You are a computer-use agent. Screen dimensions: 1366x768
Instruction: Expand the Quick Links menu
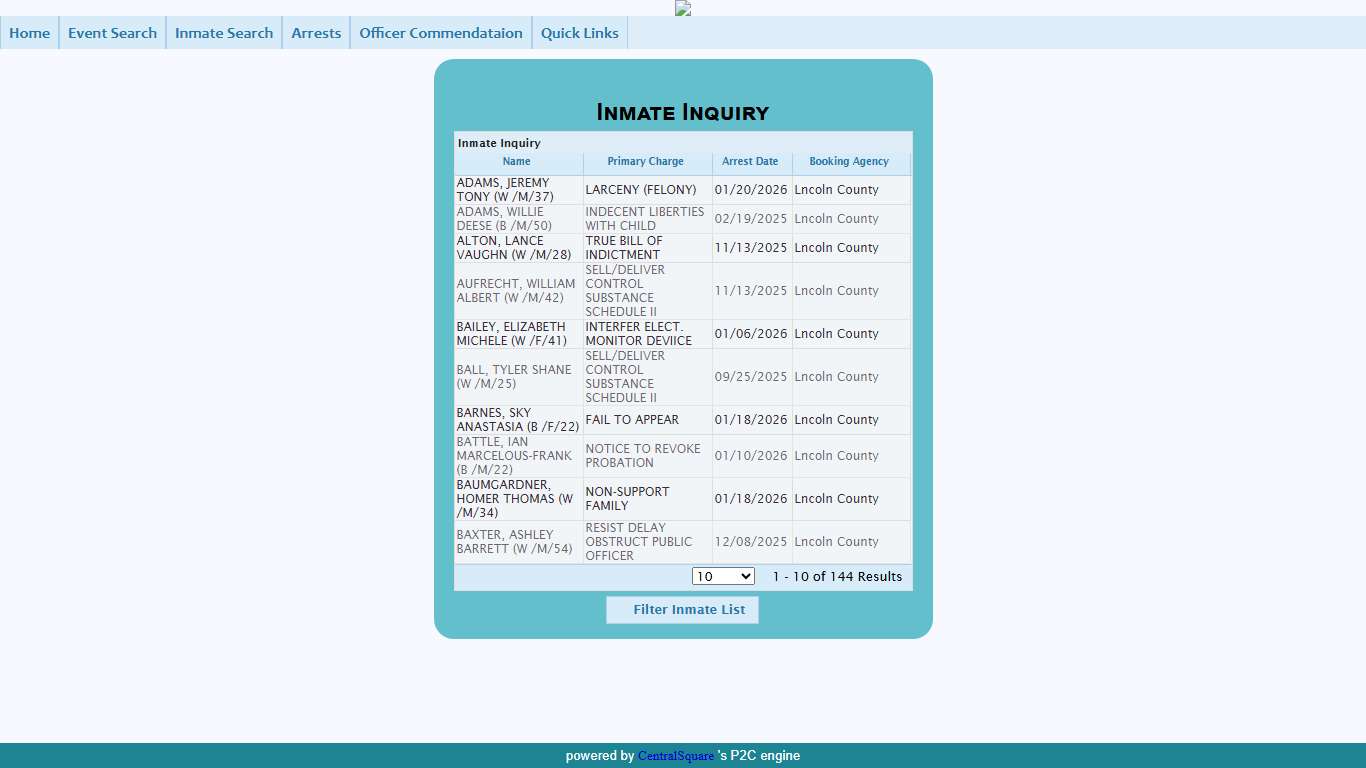[x=580, y=33]
